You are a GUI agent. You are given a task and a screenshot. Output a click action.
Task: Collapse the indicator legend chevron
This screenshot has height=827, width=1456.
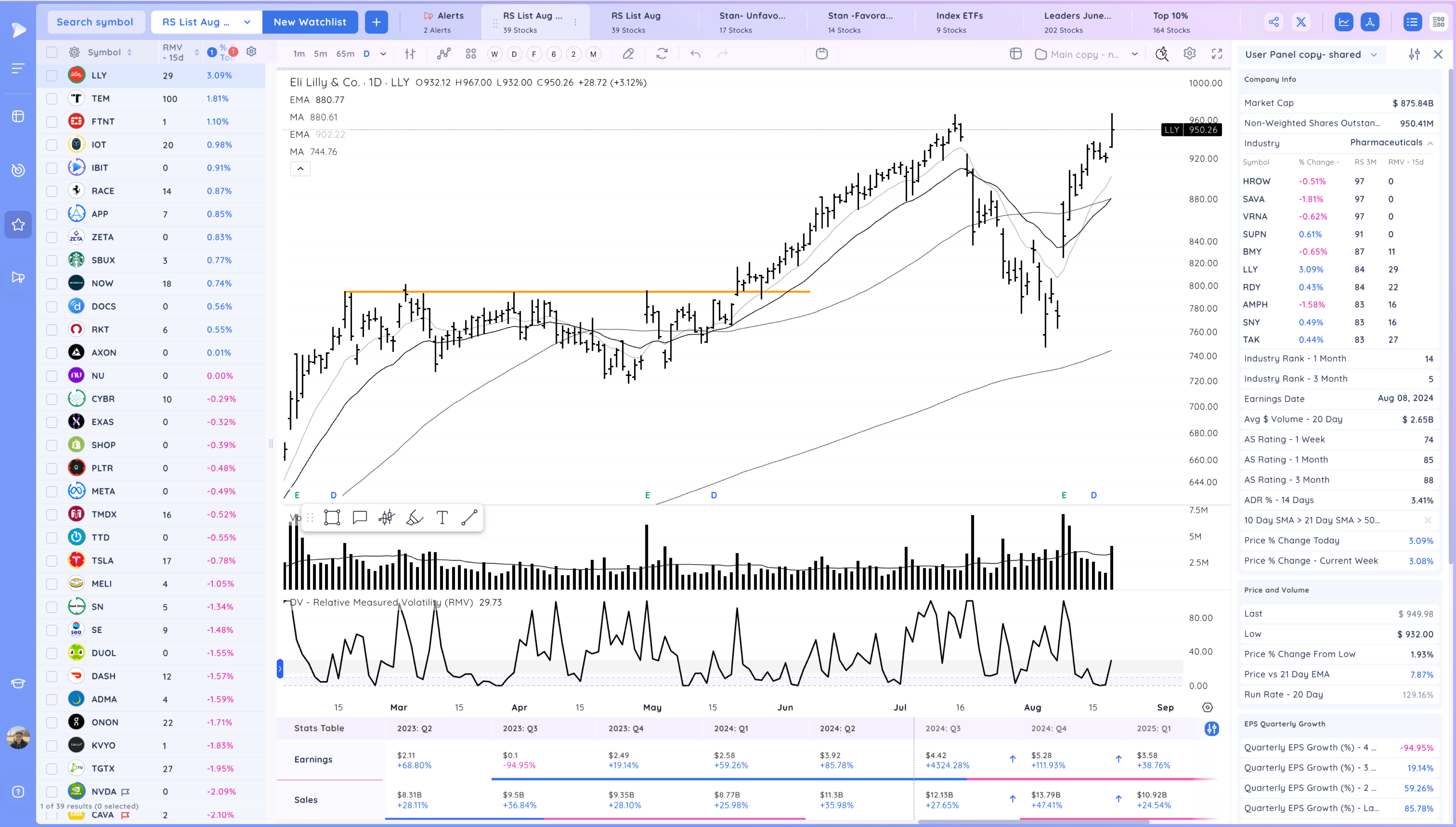(300, 169)
